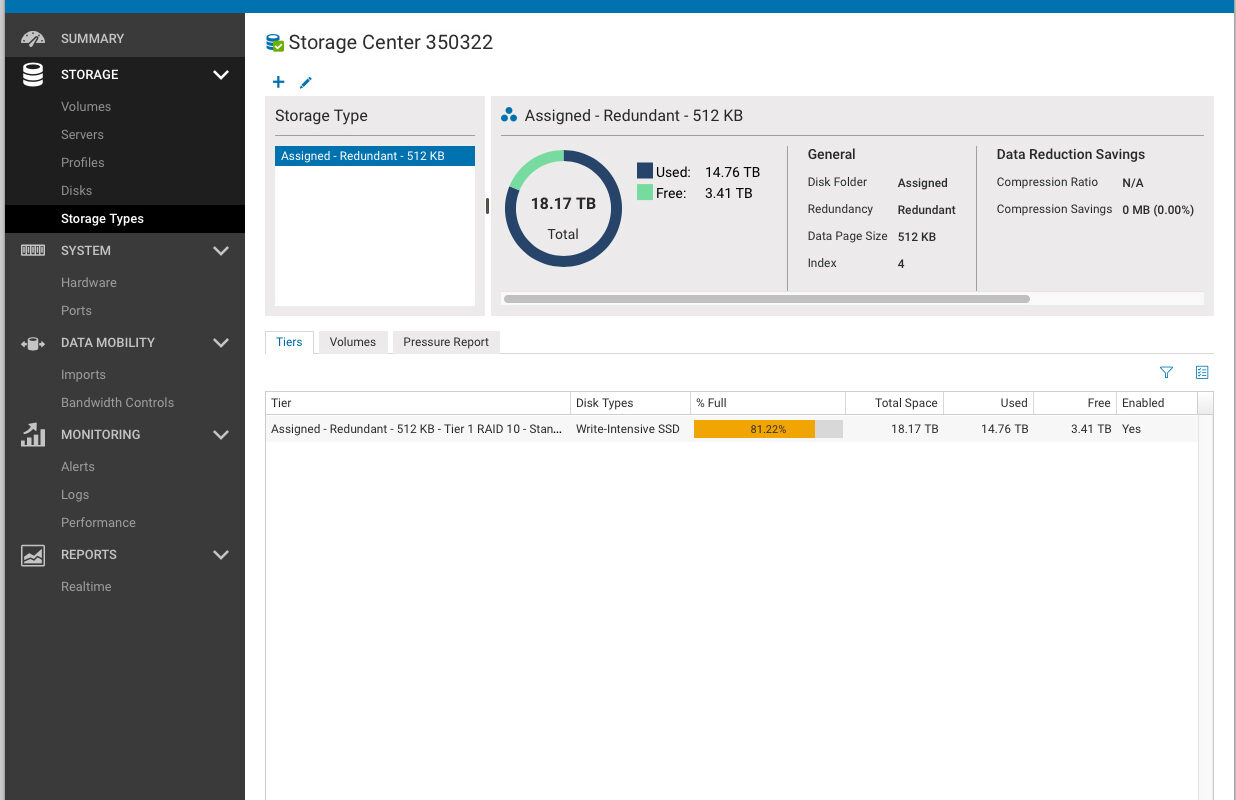
Task: Switch to the Tiers tab
Action: (289, 342)
